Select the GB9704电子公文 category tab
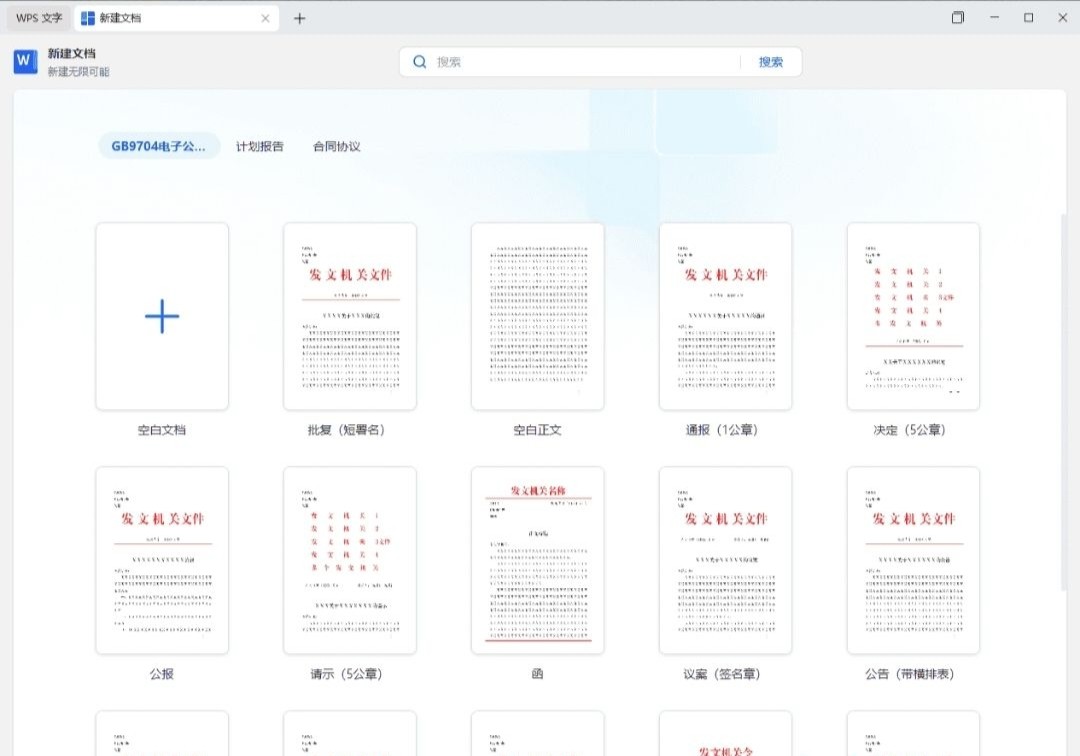 (x=159, y=146)
